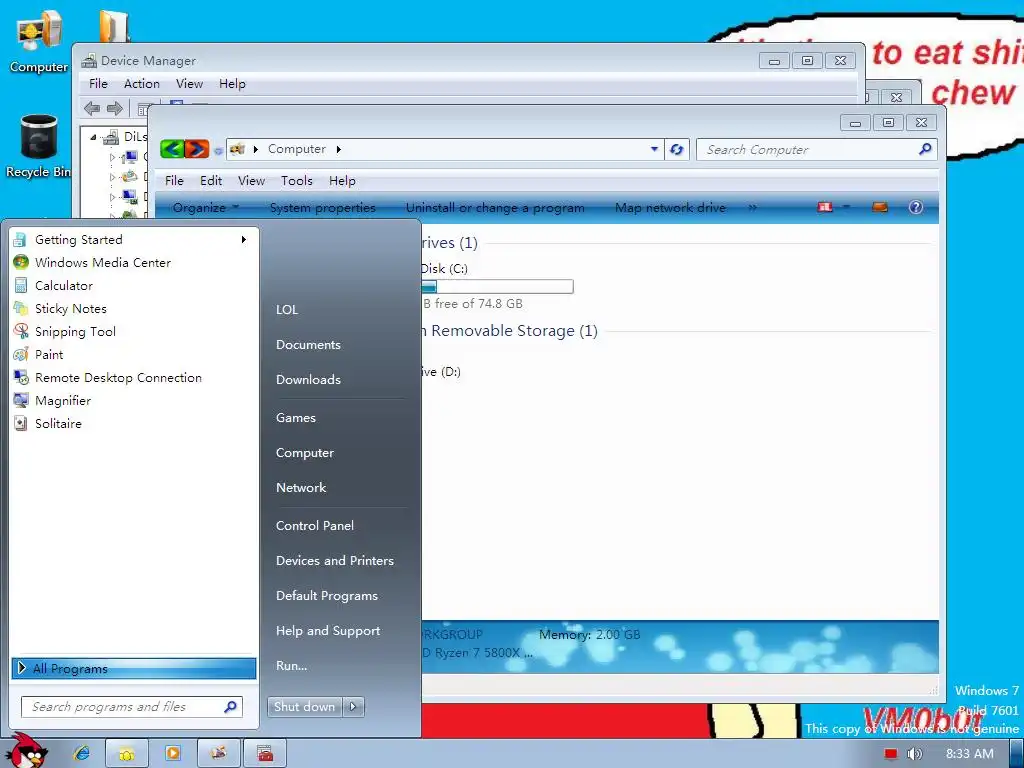Open recent locations dropdown beside nav arrows

(x=218, y=151)
